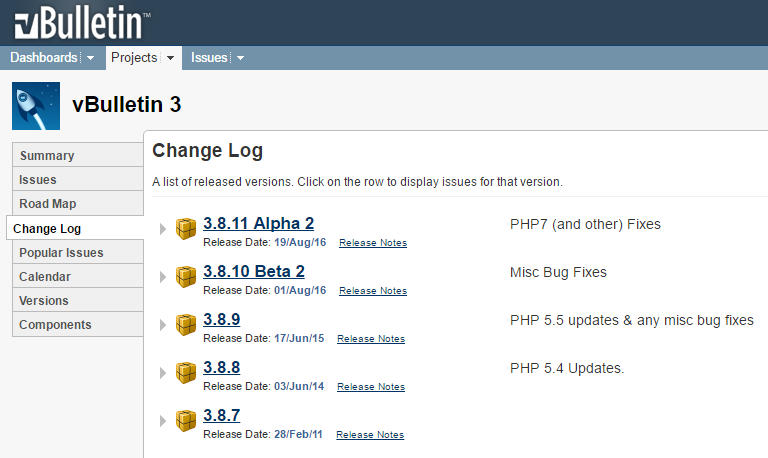View Release Notes for 3.8.11 Alpha 2
768x458 pixels.
(373, 242)
